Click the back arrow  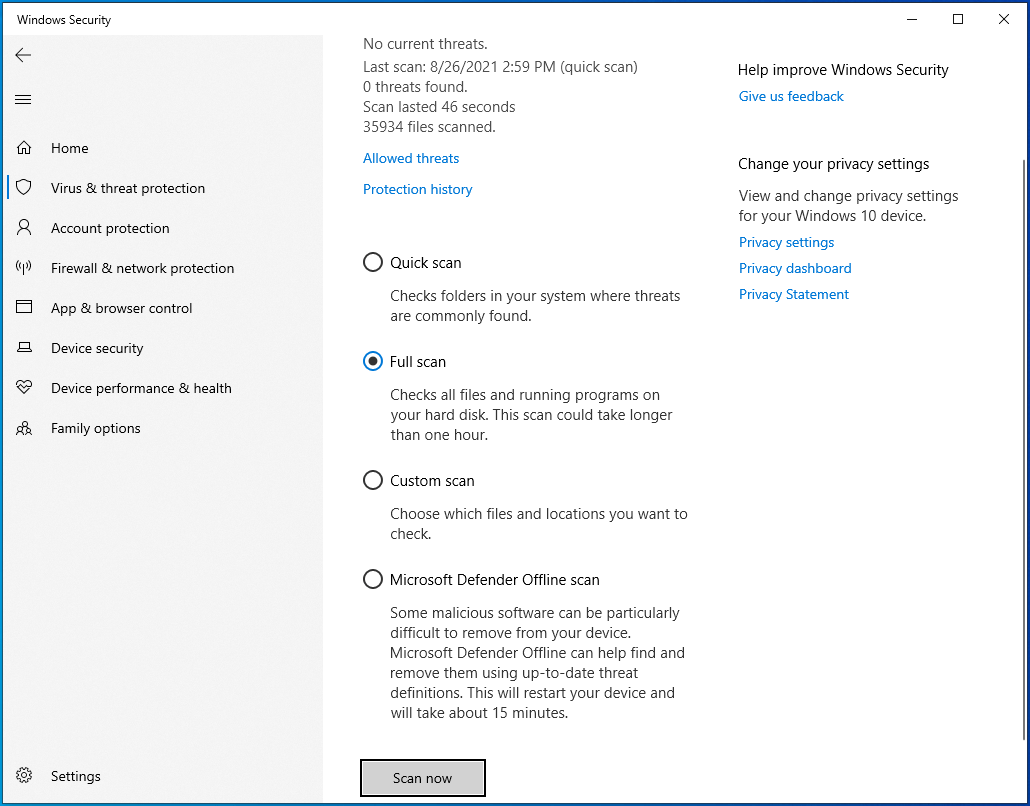pyautogui.click(x=23, y=55)
